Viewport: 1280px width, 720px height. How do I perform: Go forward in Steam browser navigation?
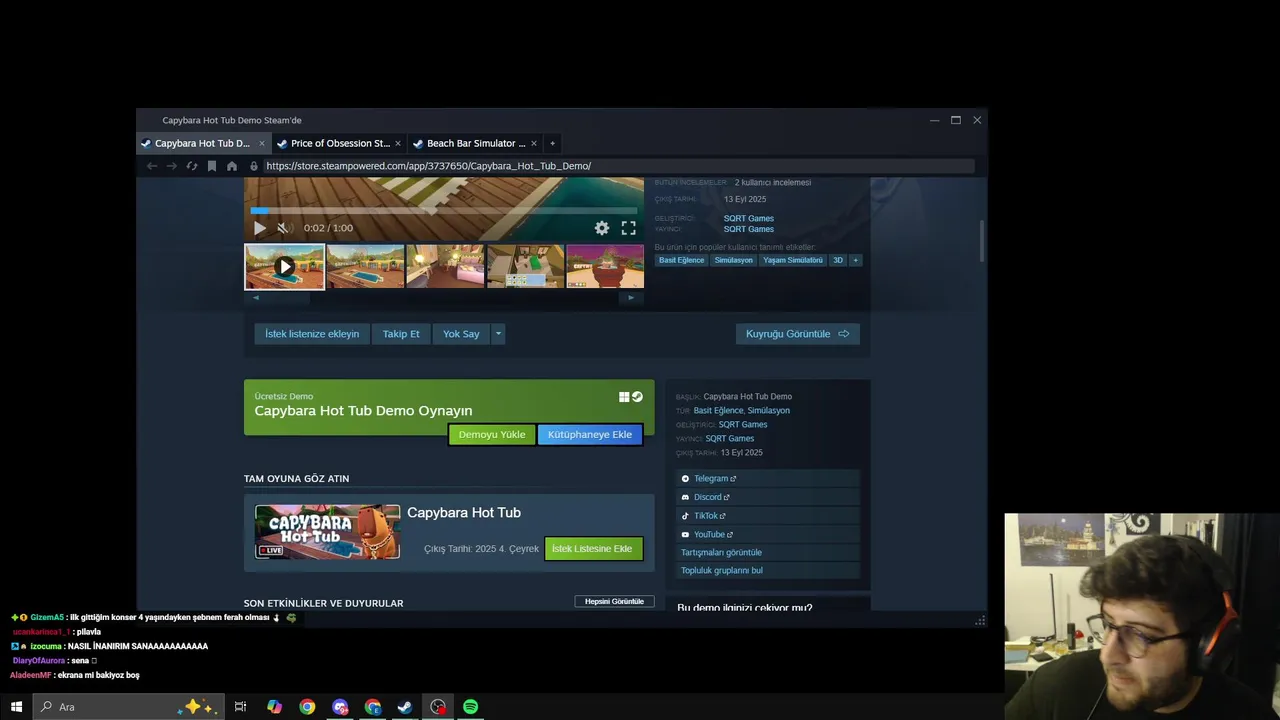pos(172,166)
